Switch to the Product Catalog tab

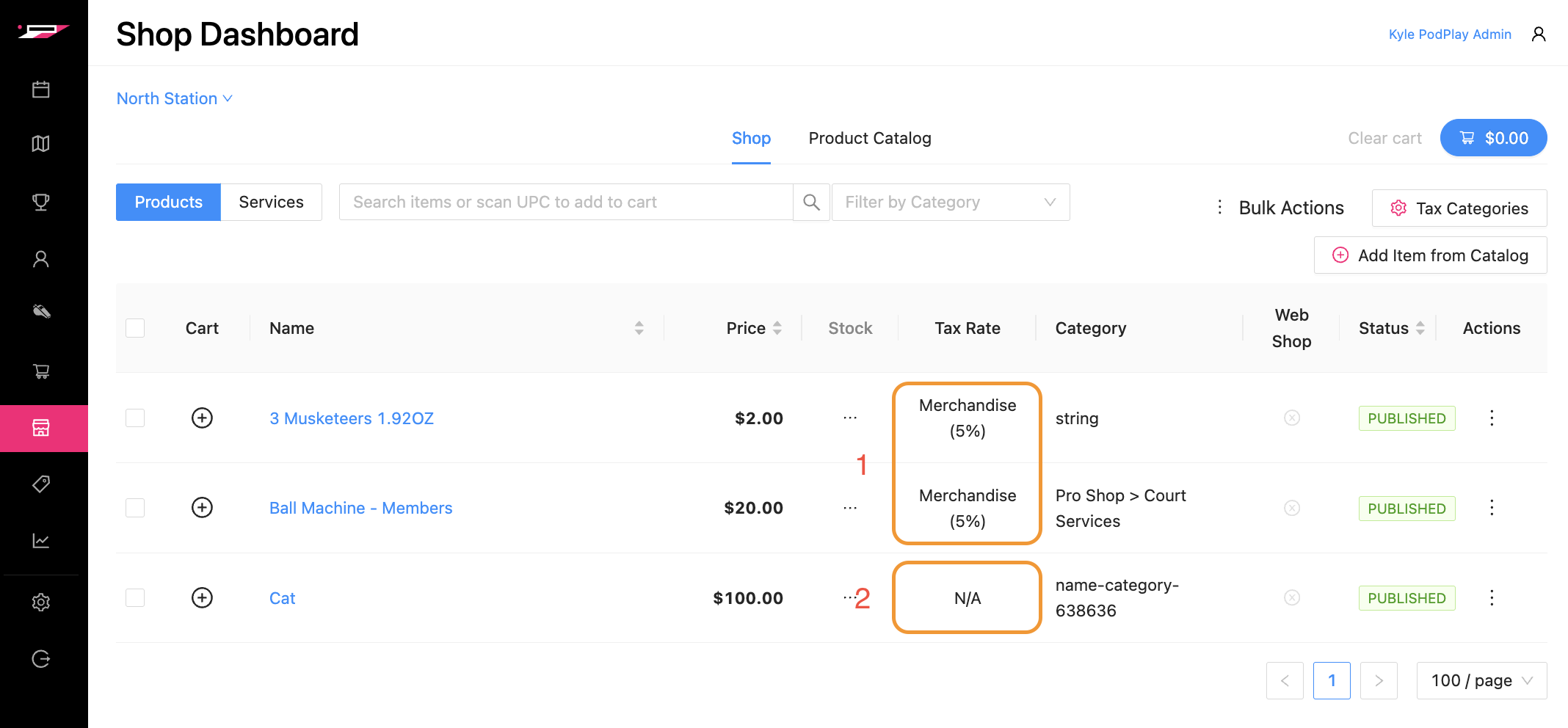870,139
